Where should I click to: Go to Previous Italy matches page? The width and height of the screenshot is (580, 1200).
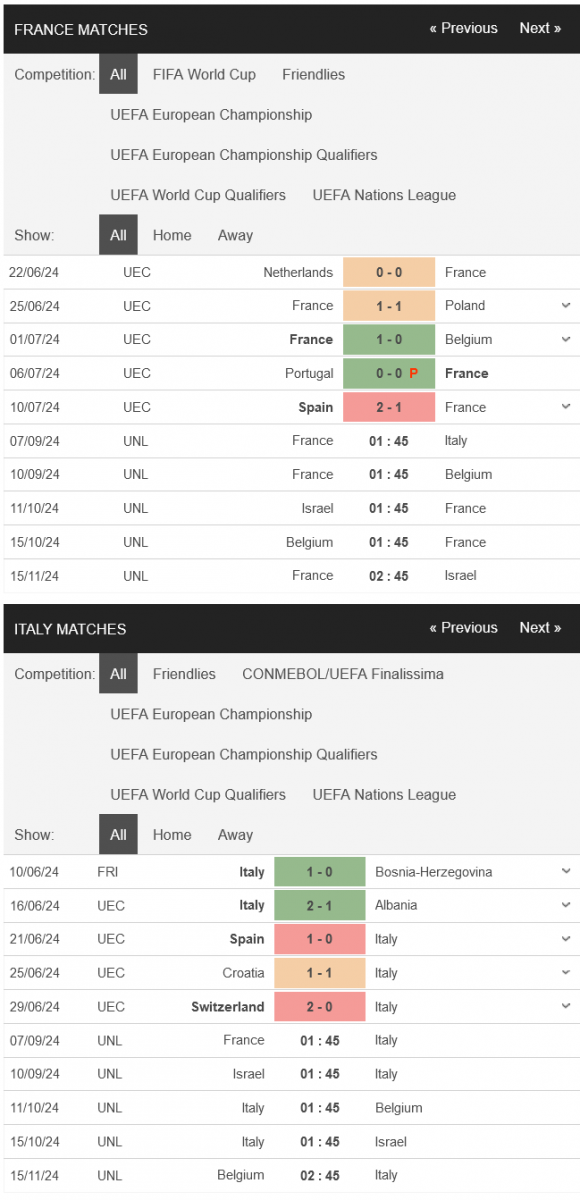pyautogui.click(x=463, y=628)
